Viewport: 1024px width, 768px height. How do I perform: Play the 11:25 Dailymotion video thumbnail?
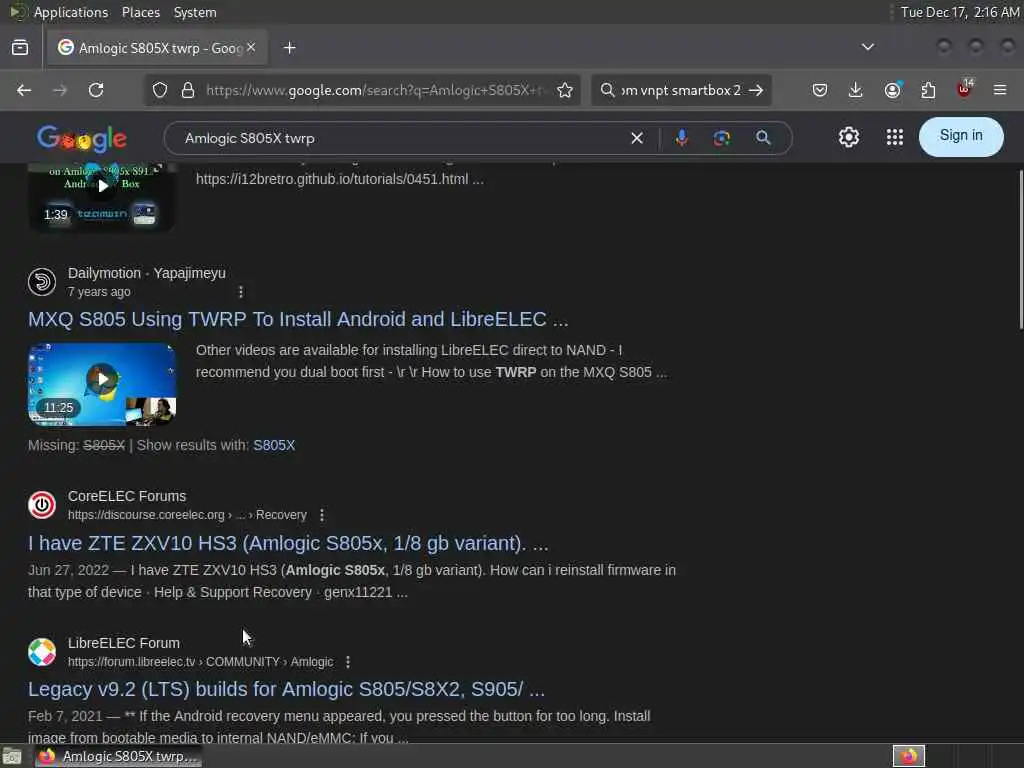click(102, 385)
